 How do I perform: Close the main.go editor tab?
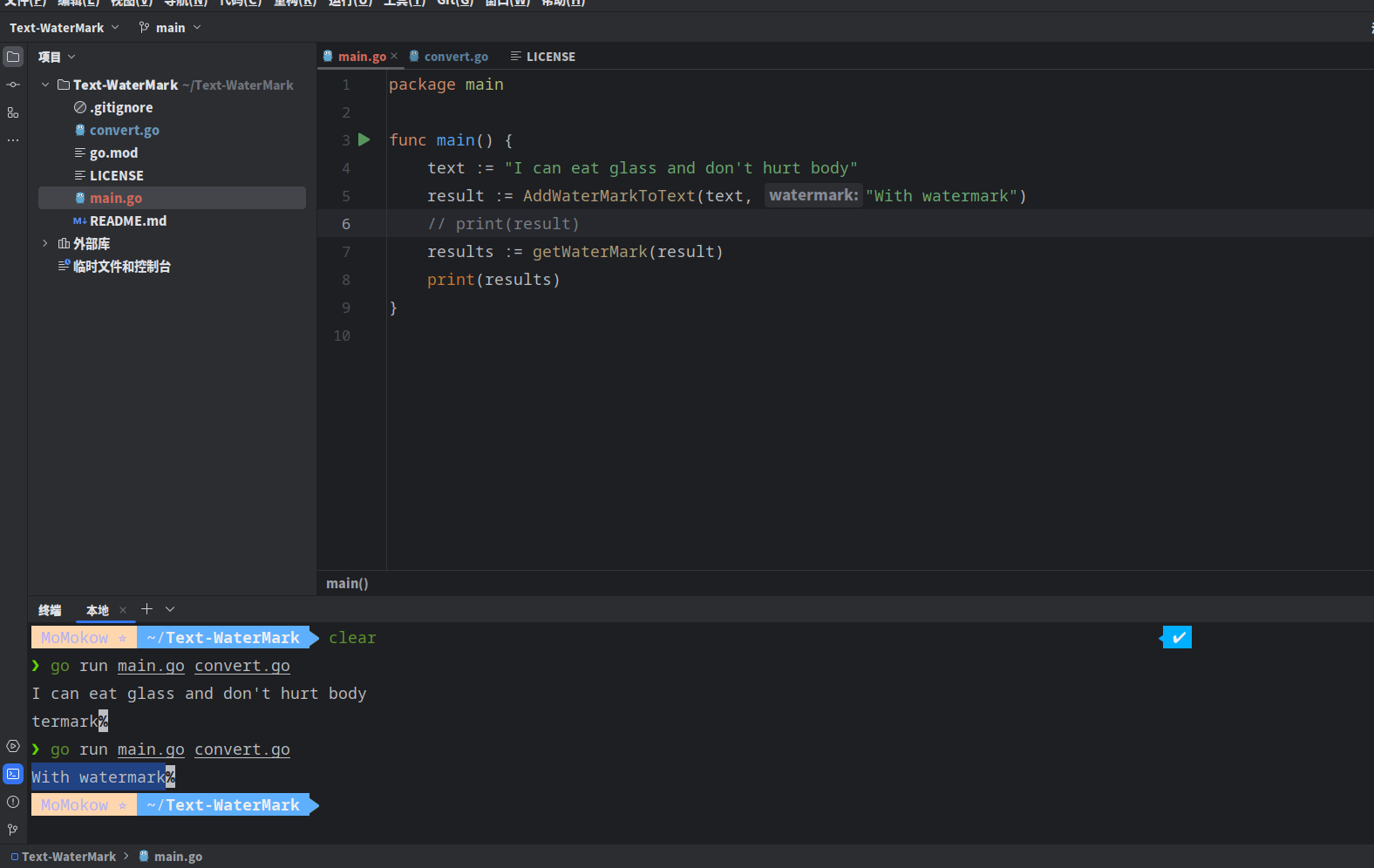click(394, 56)
